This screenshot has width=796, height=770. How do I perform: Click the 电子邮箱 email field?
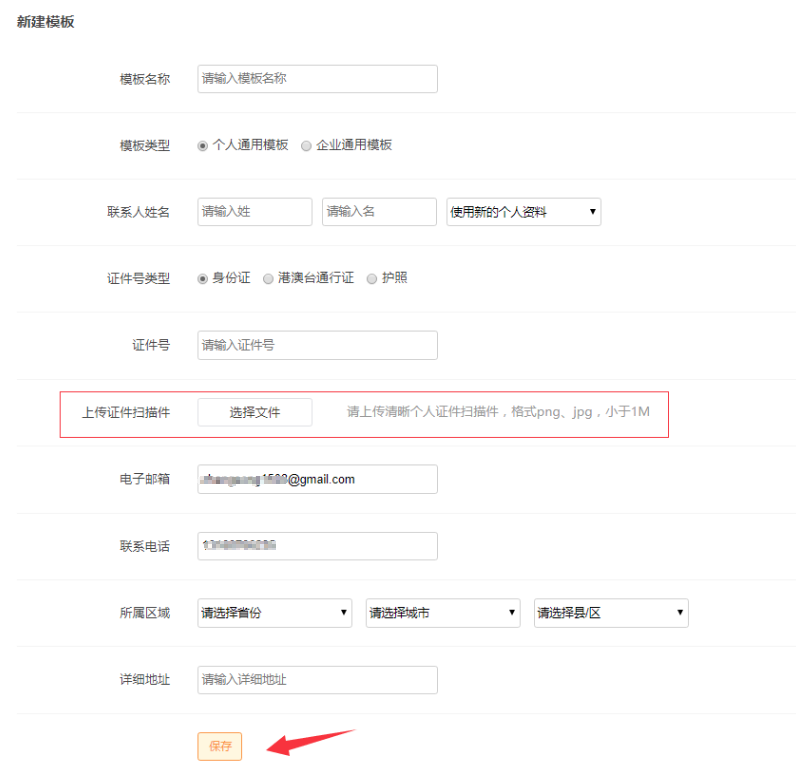click(317, 479)
